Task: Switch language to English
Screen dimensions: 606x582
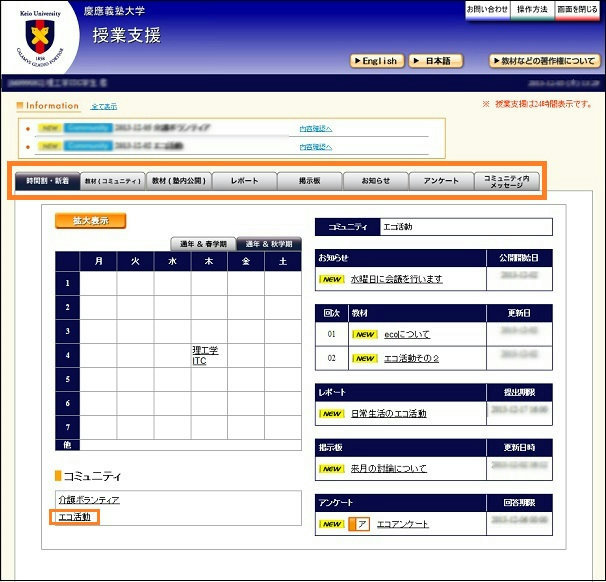Action: click(376, 61)
